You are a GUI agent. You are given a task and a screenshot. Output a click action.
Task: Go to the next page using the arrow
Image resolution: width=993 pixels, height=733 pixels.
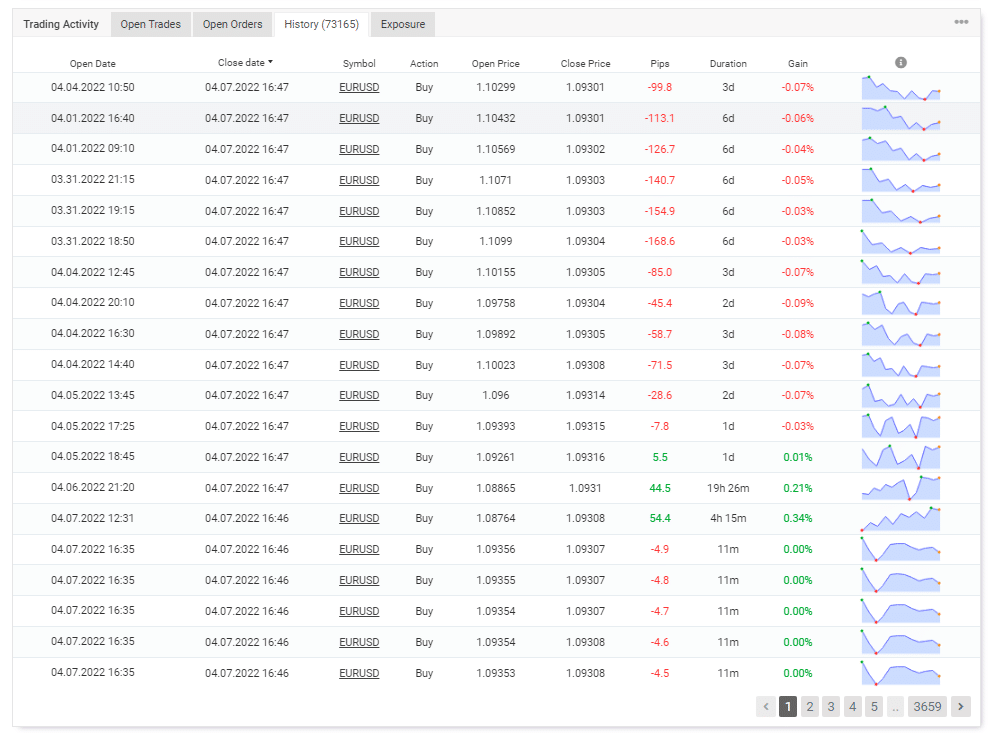pyautogui.click(x=962, y=706)
